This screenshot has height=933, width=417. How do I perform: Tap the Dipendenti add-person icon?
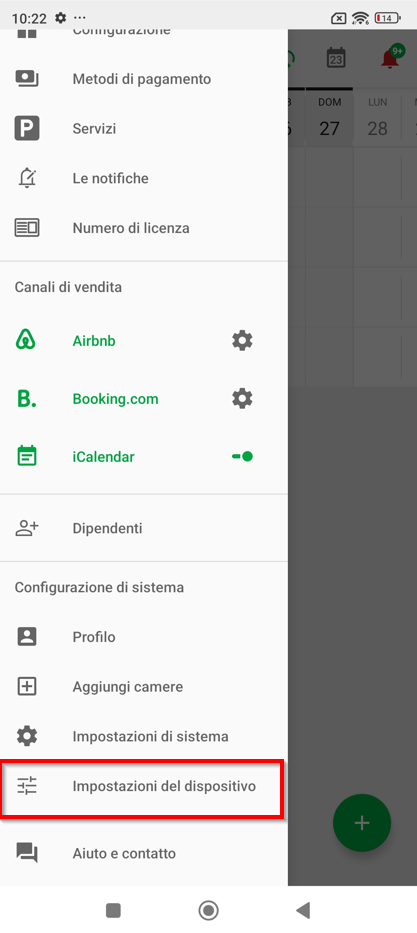click(x=27, y=528)
